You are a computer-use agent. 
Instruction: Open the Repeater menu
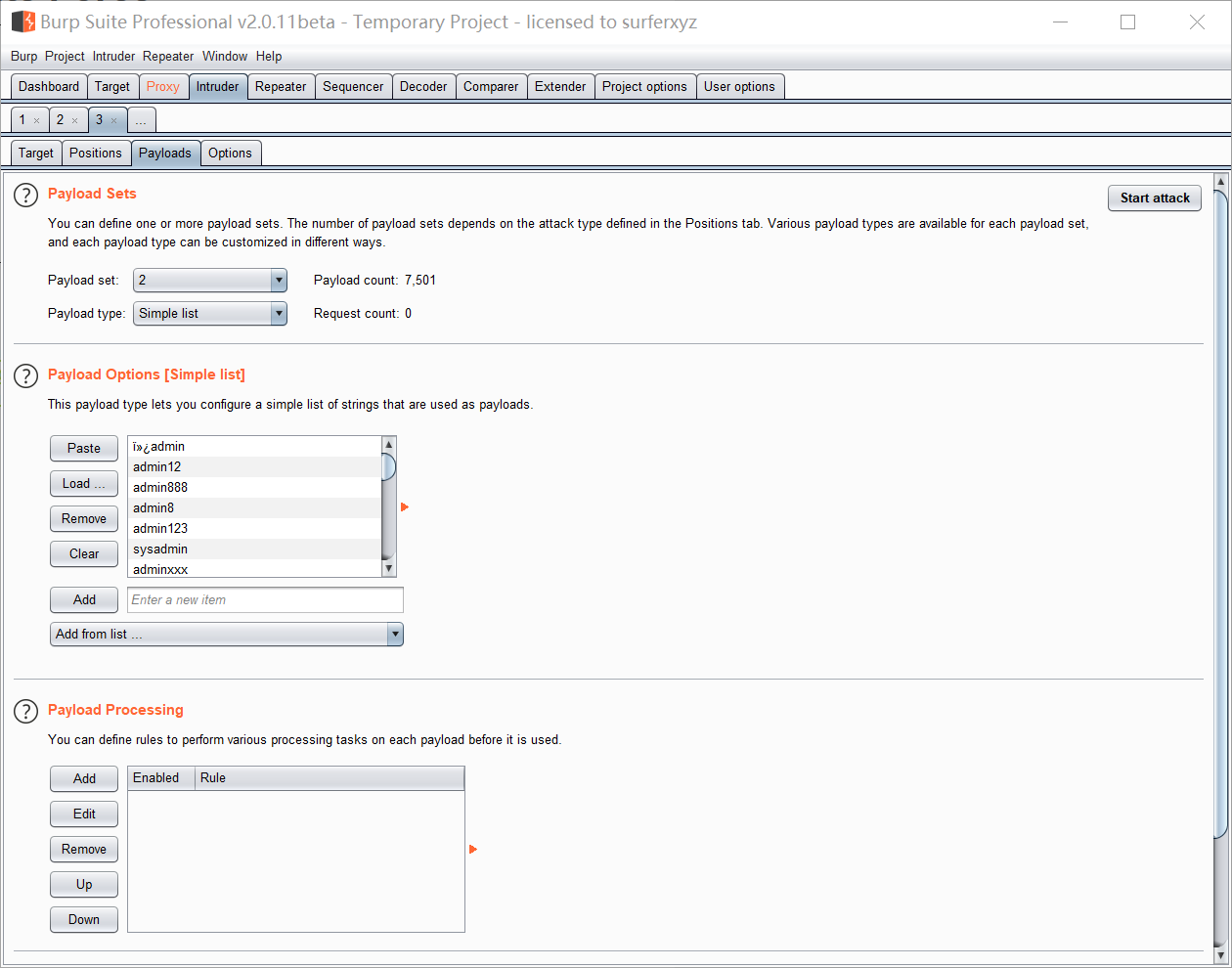(x=168, y=57)
